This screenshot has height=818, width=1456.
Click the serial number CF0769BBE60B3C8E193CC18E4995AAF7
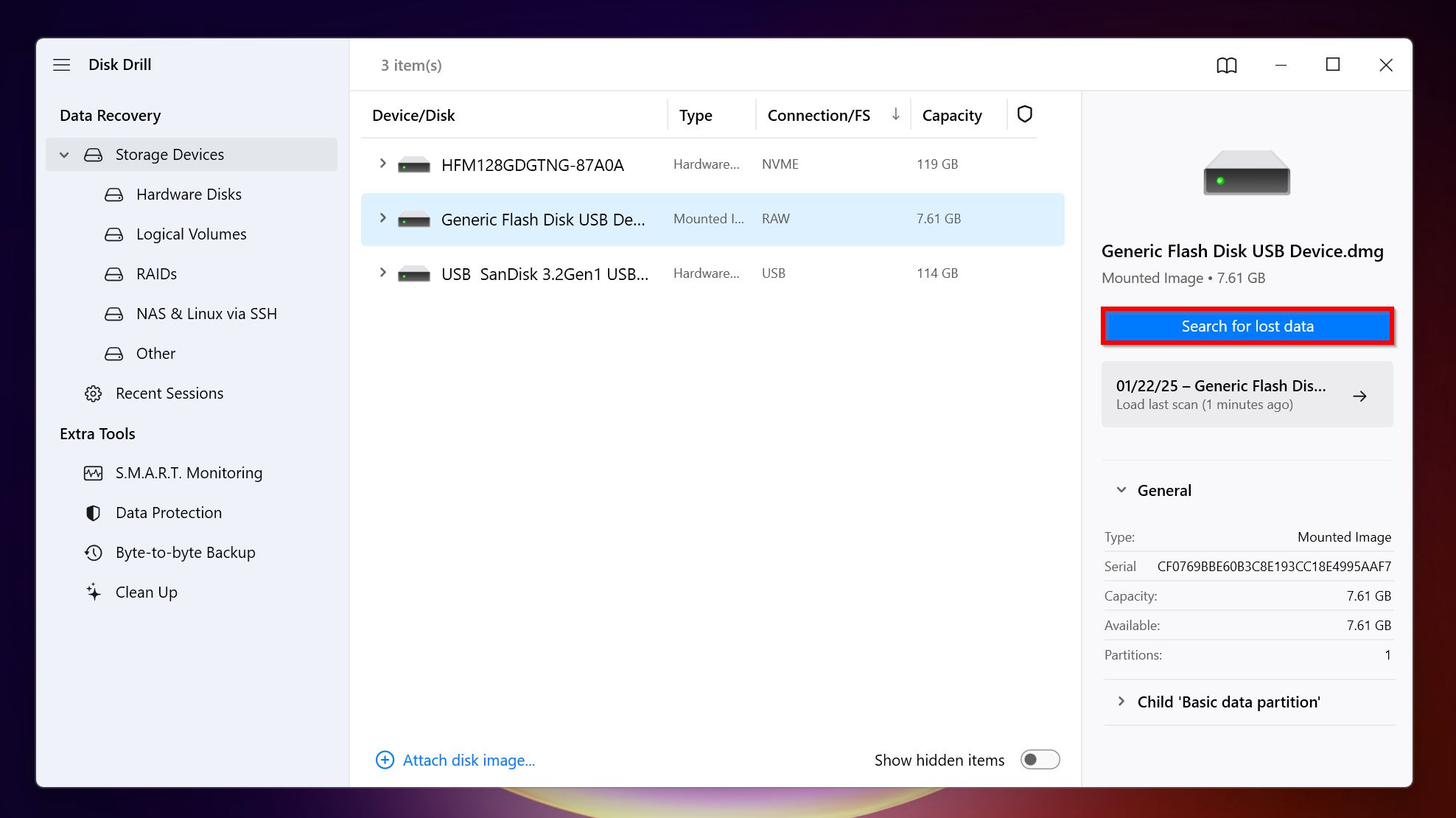[x=1274, y=566]
